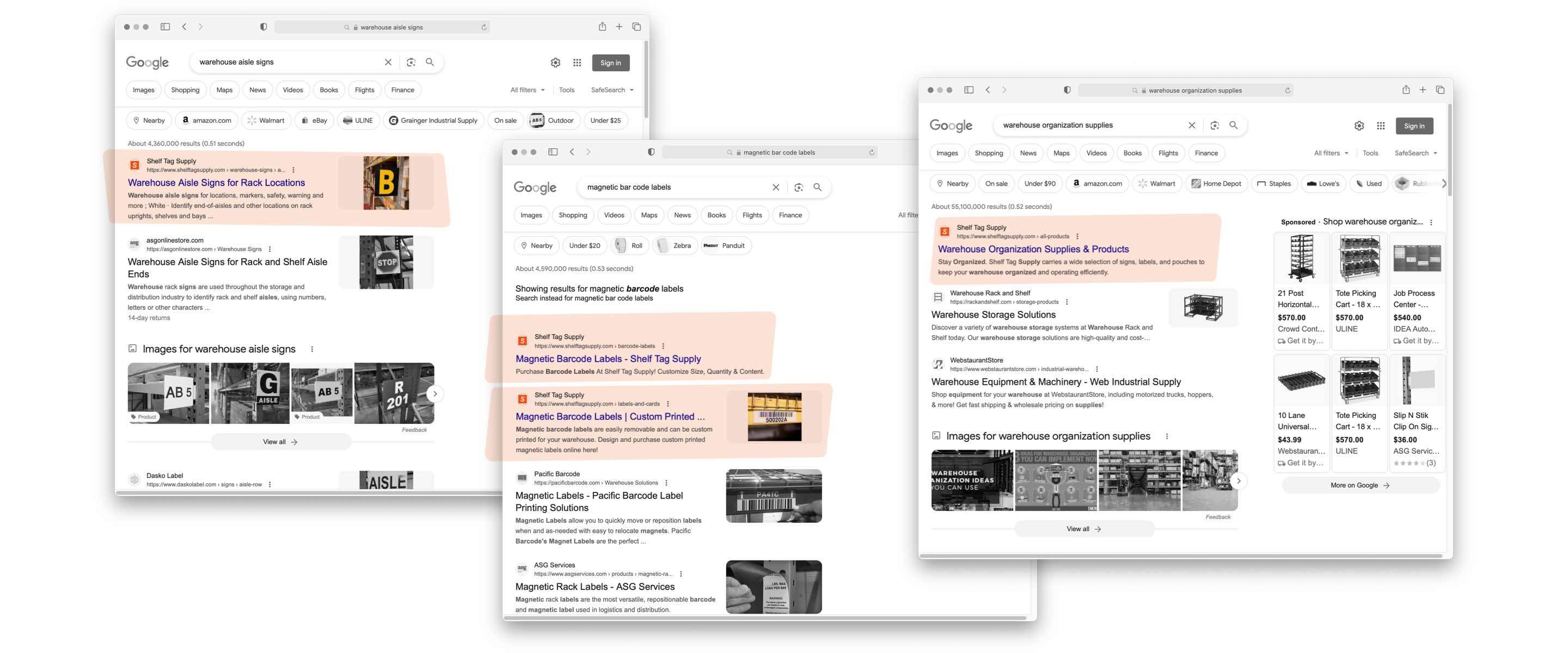Open settings gear in warehouse organization supplies window
1568x653 pixels.
1358,126
